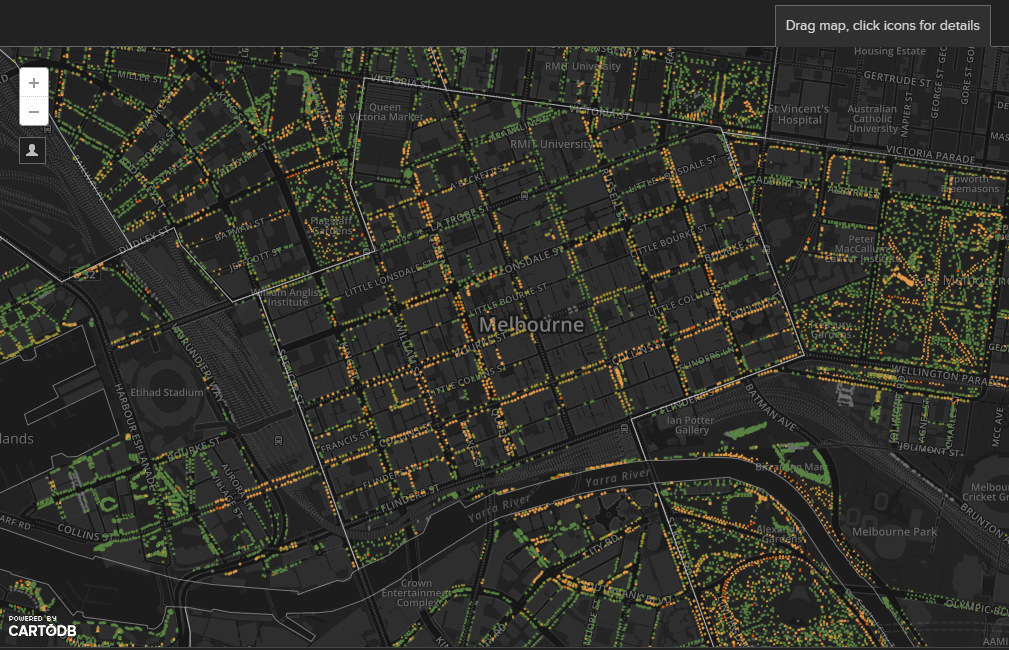Click the 'Melbourne Park' label
1009x650 pixels.
click(894, 532)
